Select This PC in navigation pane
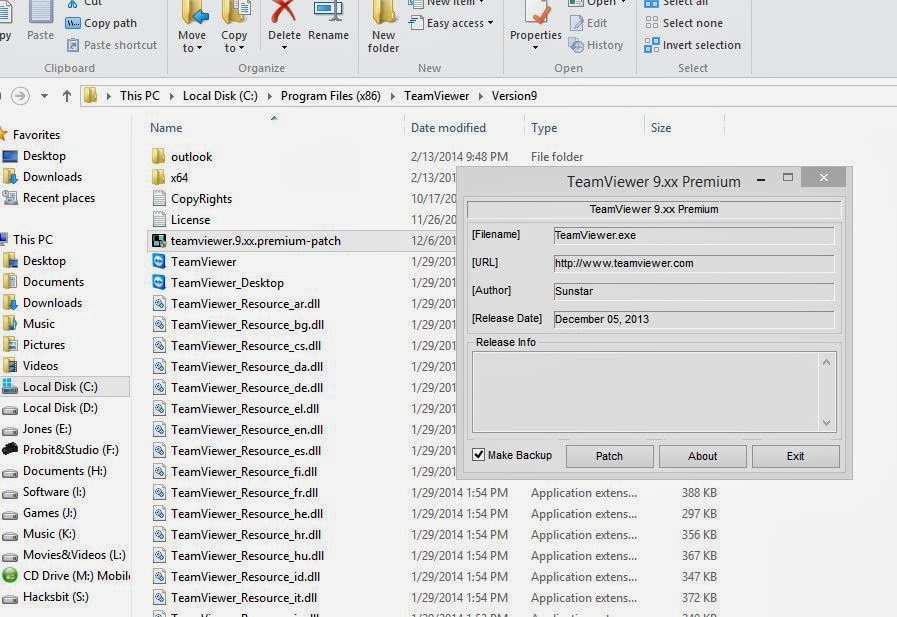 tap(33, 240)
